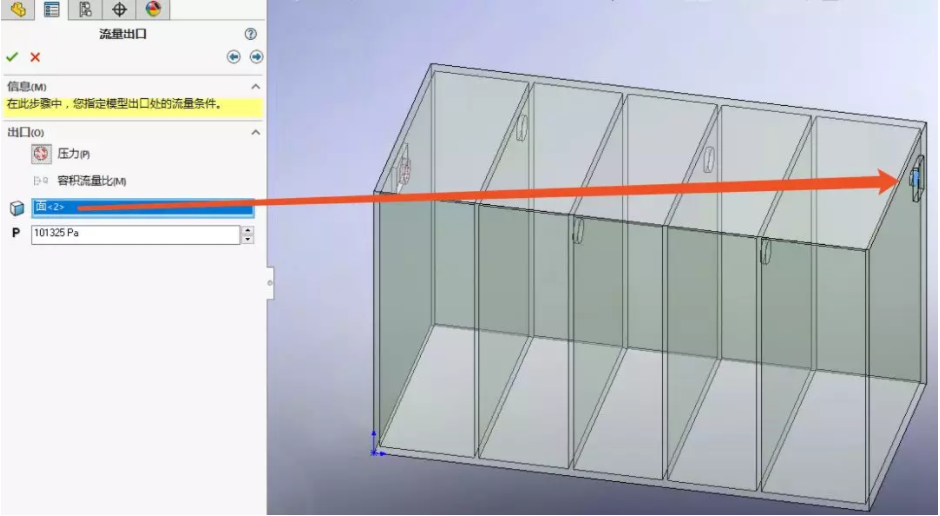Confirm with the green checkmark
940x516 pixels.
click(x=12, y=57)
